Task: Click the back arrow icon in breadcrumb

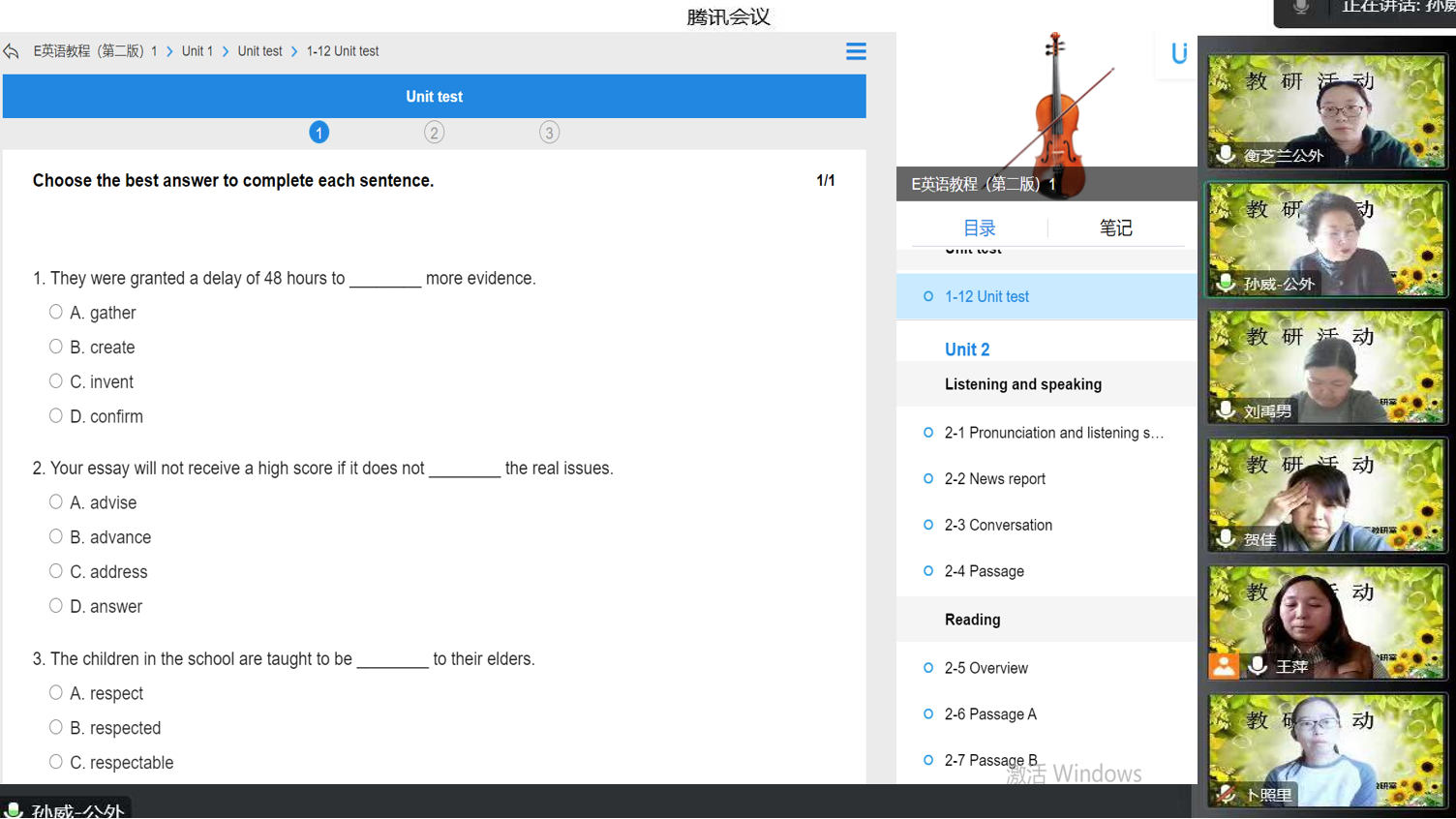Action: click(x=12, y=51)
